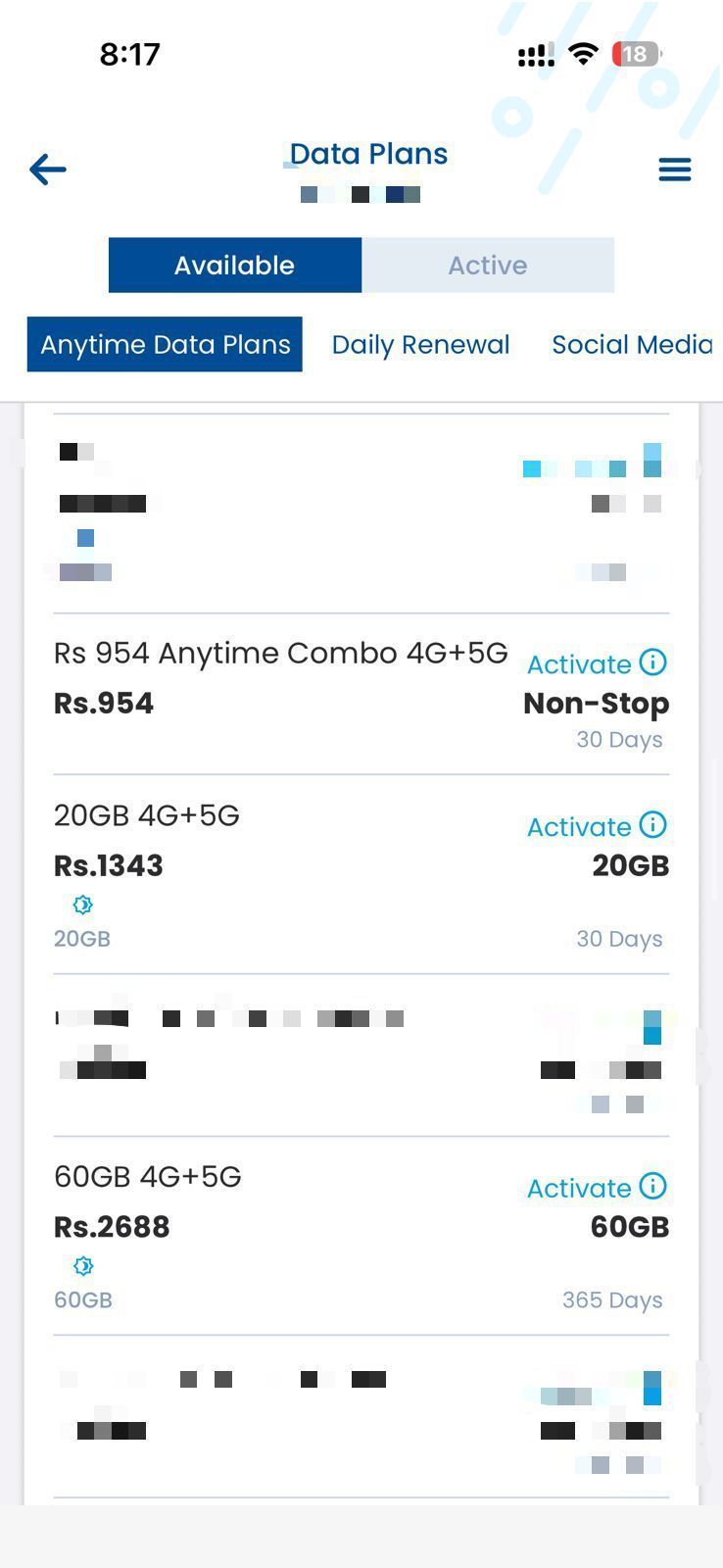
Task: Tap the Data Plans page title
Action: point(368,154)
